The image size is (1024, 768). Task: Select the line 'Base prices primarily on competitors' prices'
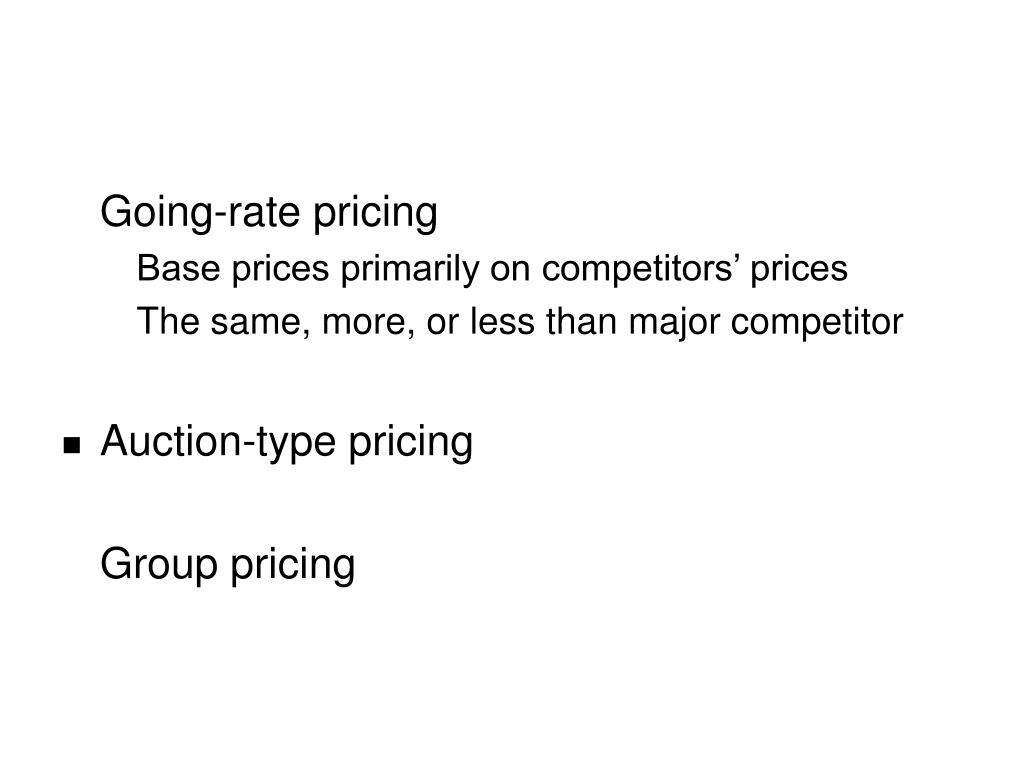[x=492, y=270]
